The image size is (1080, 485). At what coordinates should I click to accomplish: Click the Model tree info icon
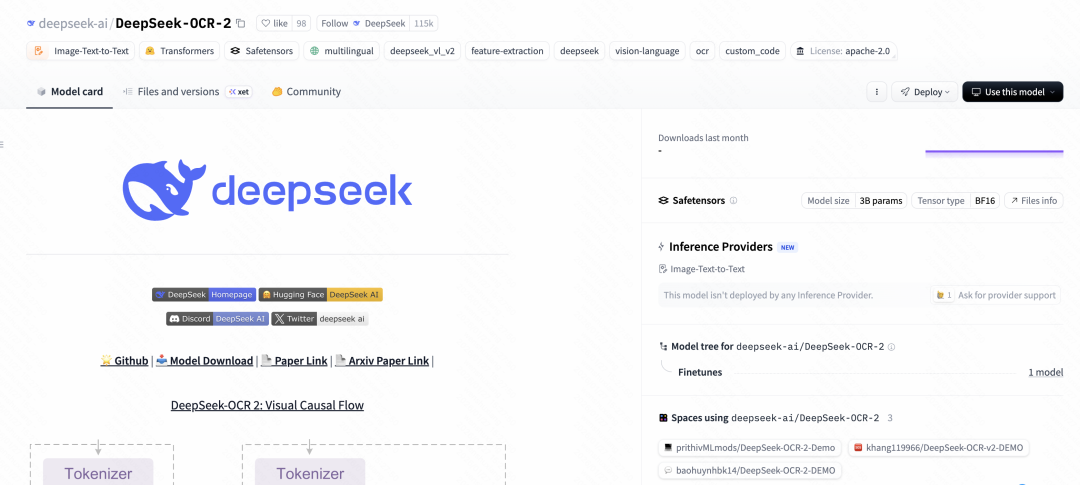[891, 347]
